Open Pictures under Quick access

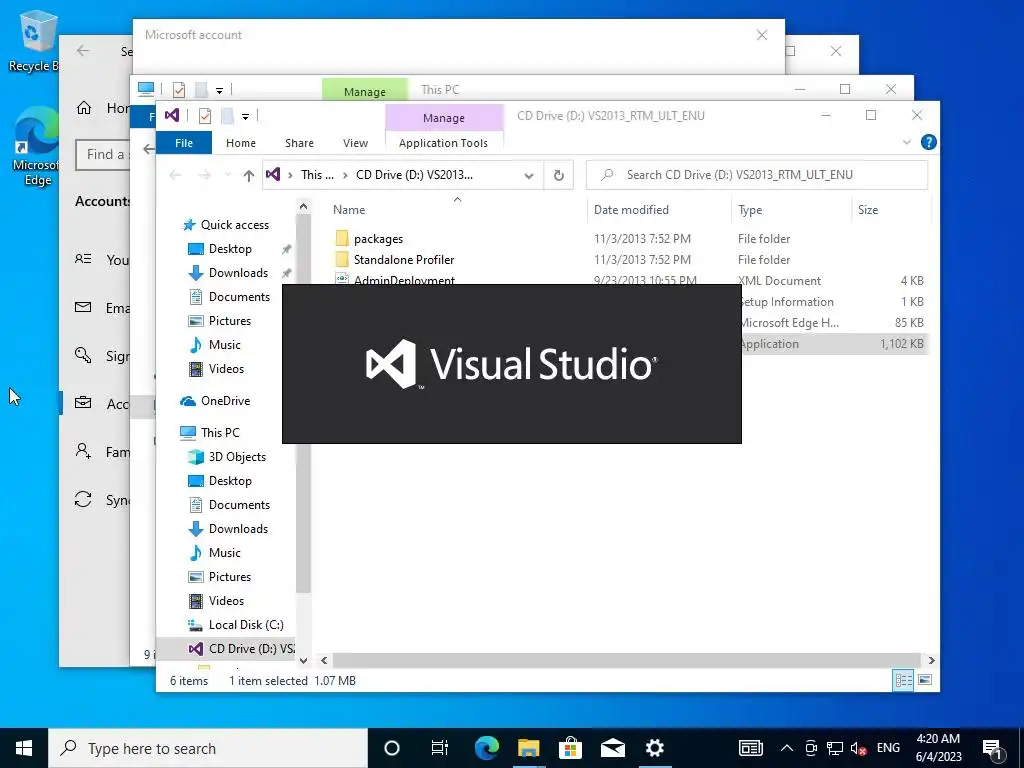tap(229, 321)
